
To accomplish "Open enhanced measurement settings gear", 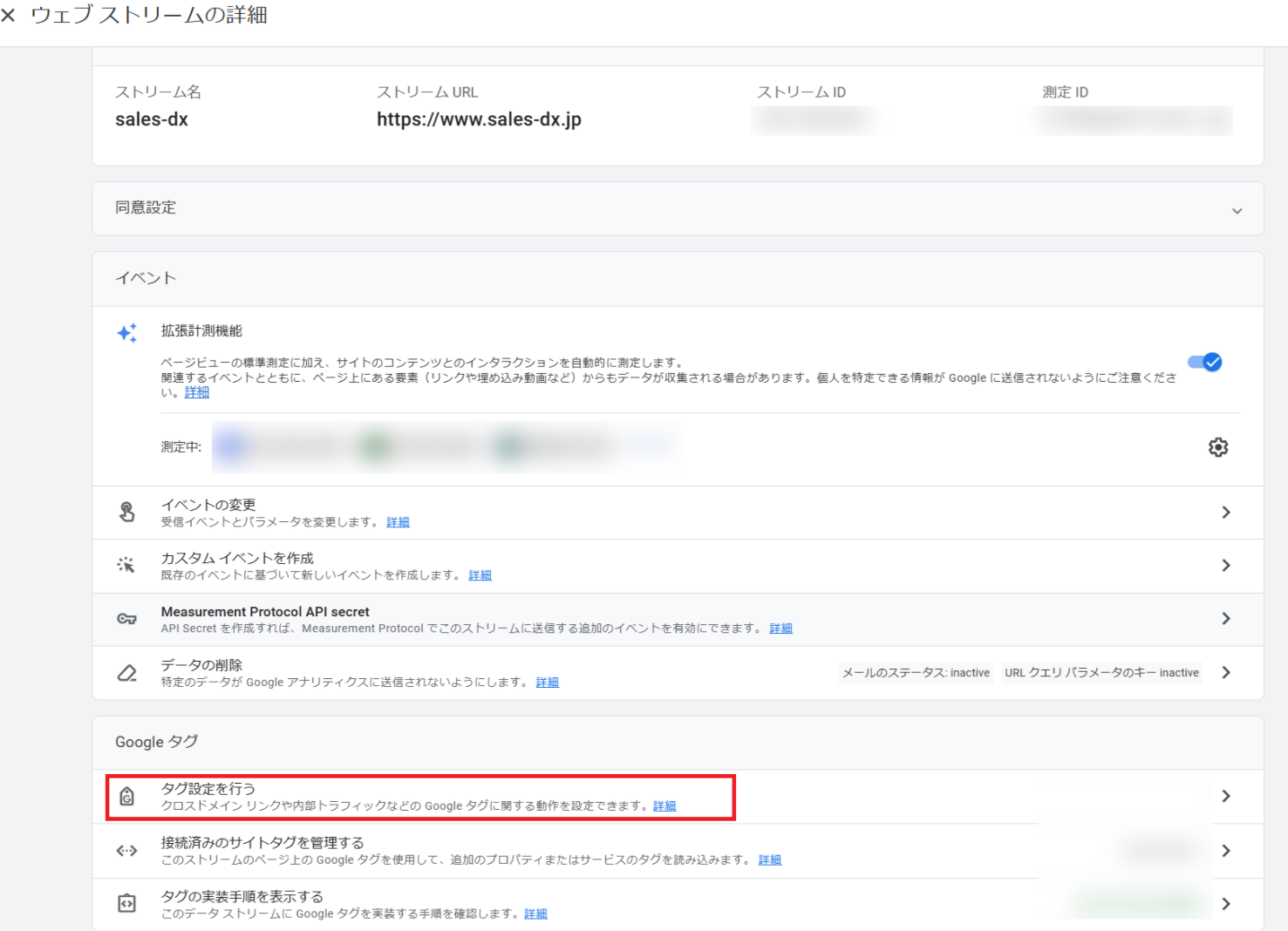I will pos(1218,447).
